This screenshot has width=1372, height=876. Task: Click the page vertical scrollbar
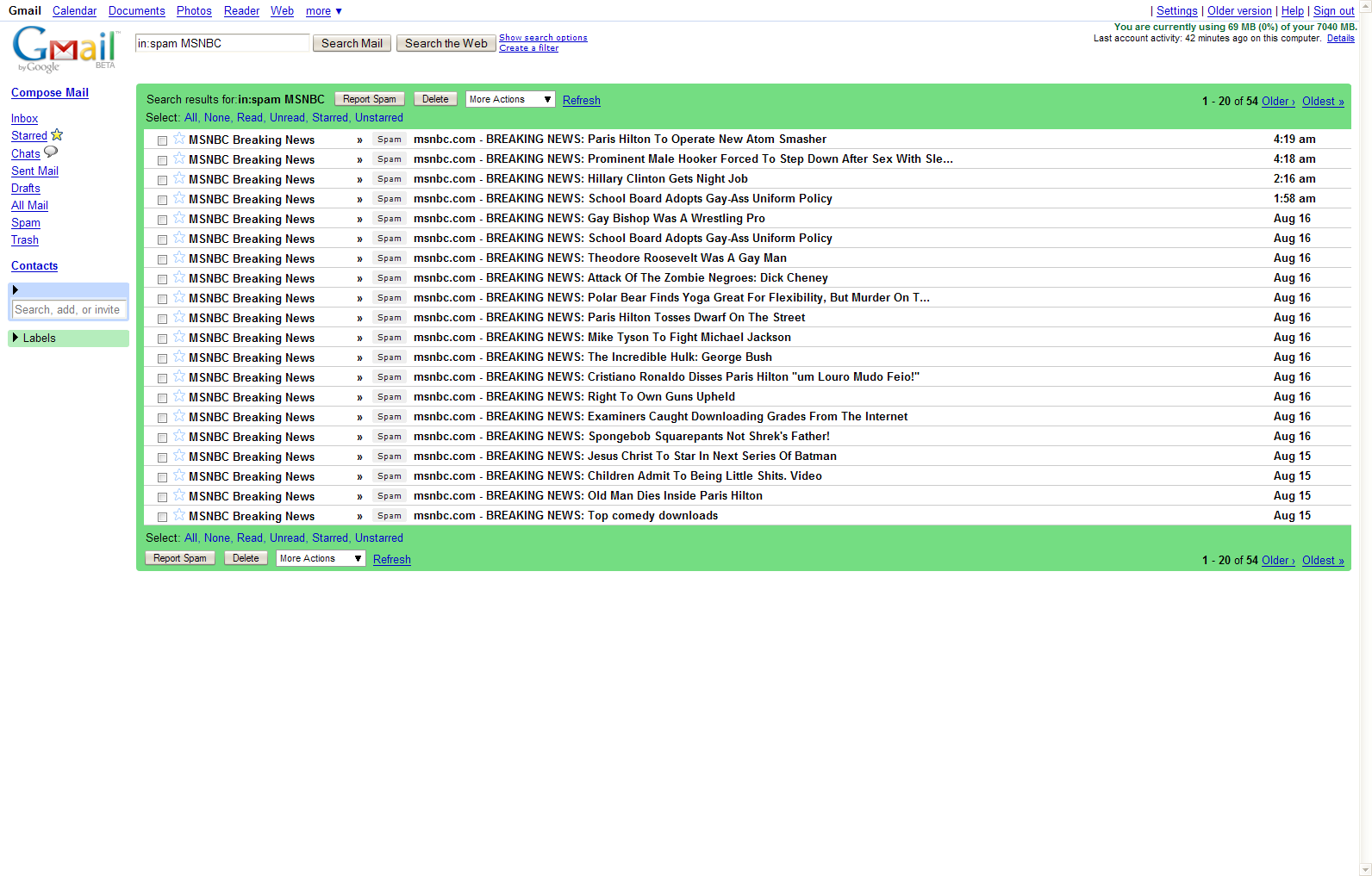pyautogui.click(x=1365, y=438)
